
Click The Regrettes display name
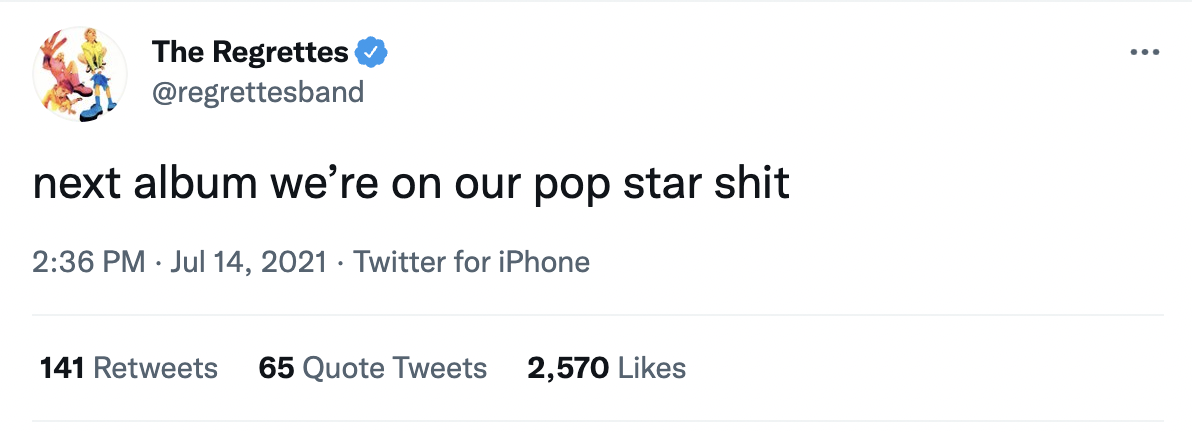(250, 52)
